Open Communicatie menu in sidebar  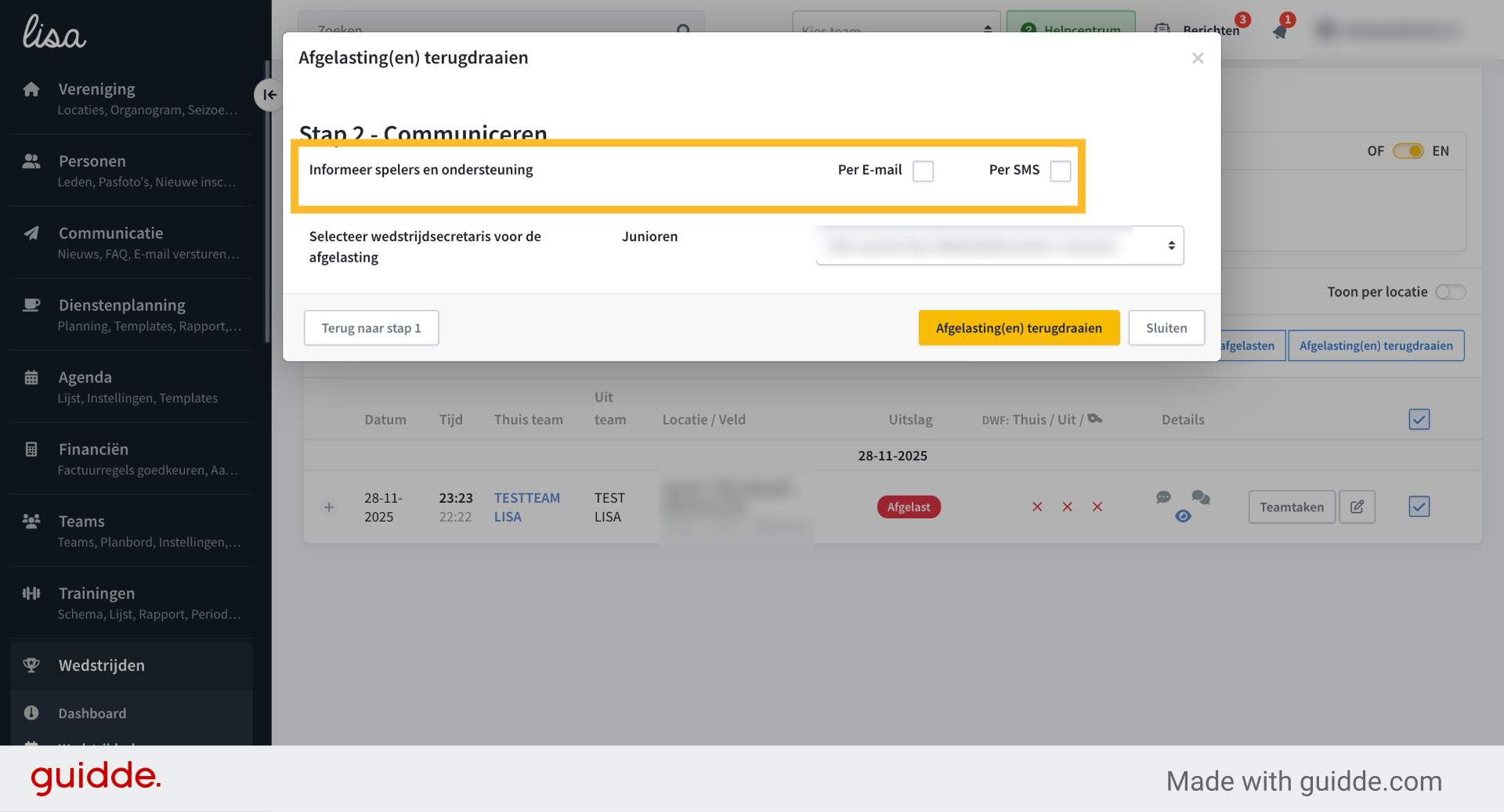point(132,243)
